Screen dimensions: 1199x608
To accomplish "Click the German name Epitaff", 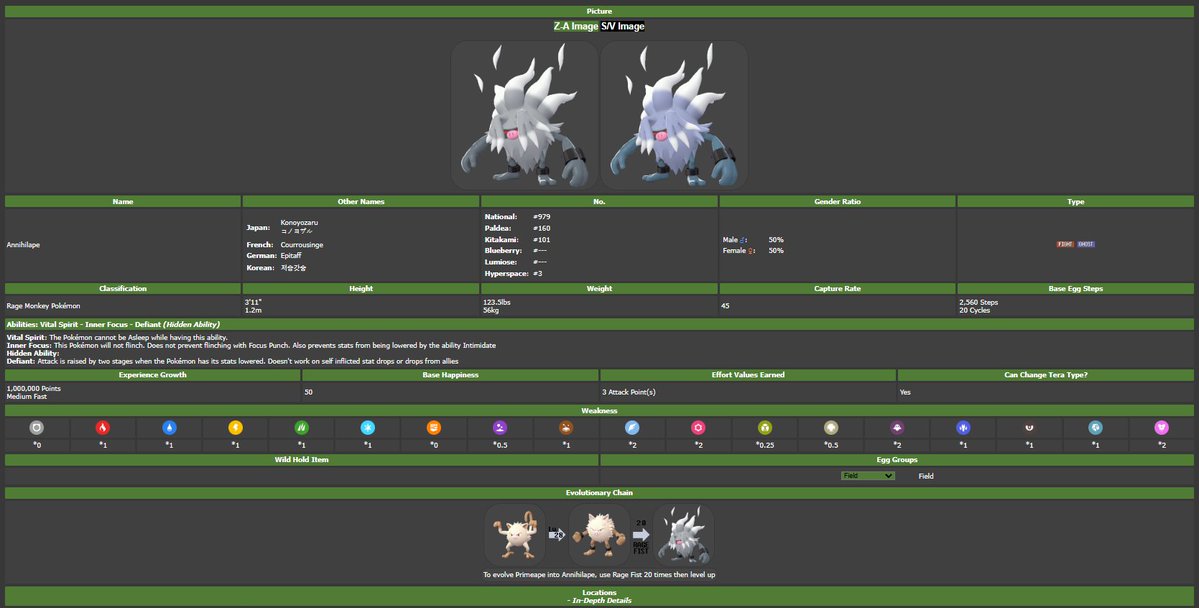I will click(291, 255).
